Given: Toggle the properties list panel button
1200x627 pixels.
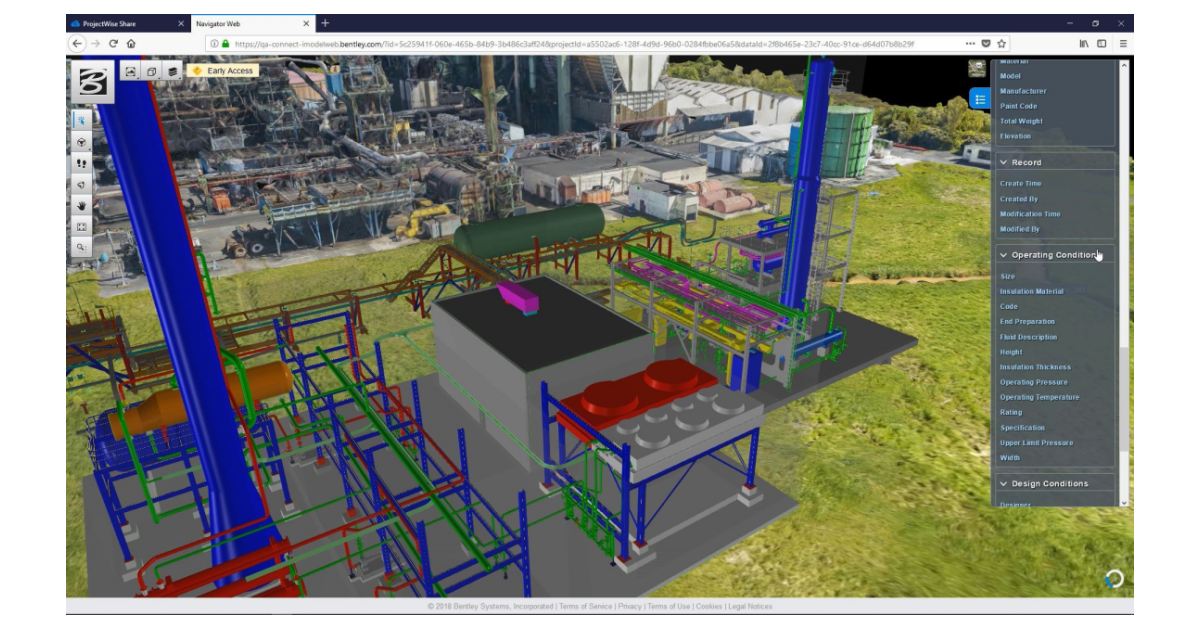Looking at the screenshot, I should tap(980, 99).
